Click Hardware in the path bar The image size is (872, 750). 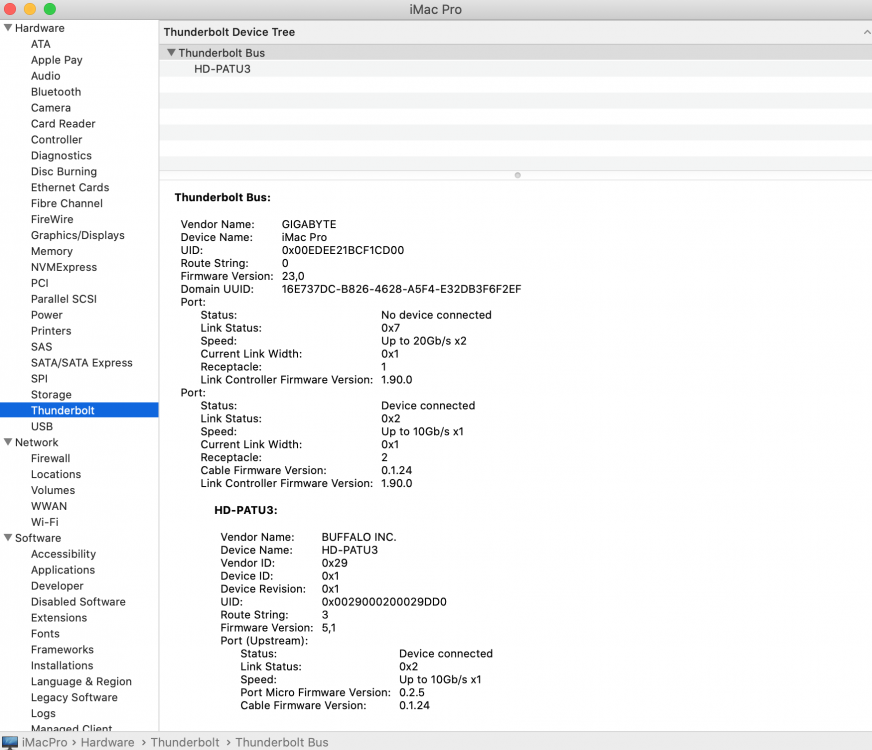point(107,742)
